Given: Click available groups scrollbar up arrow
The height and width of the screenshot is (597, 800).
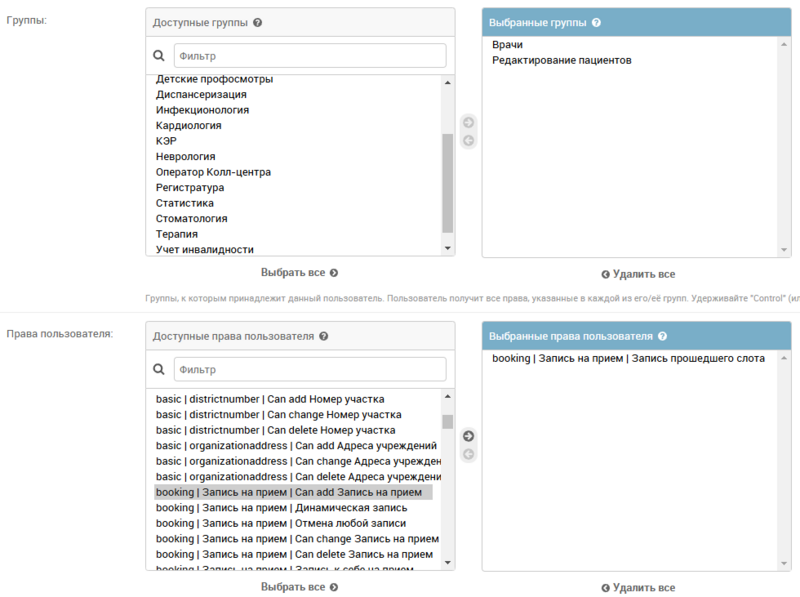Looking at the screenshot, I should point(447,83).
